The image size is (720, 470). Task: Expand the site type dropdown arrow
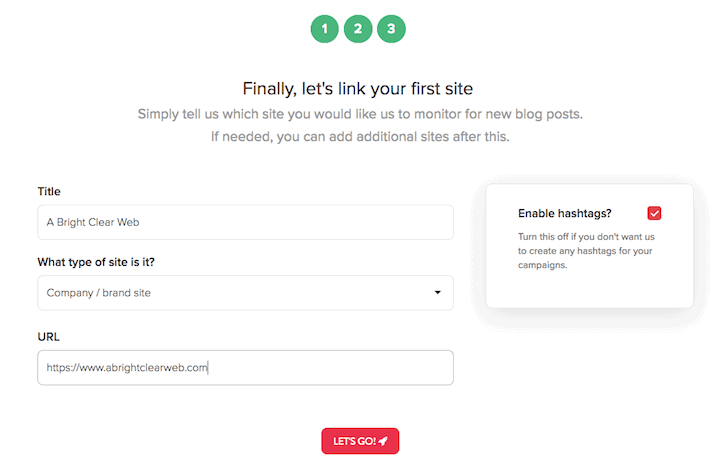point(437,293)
